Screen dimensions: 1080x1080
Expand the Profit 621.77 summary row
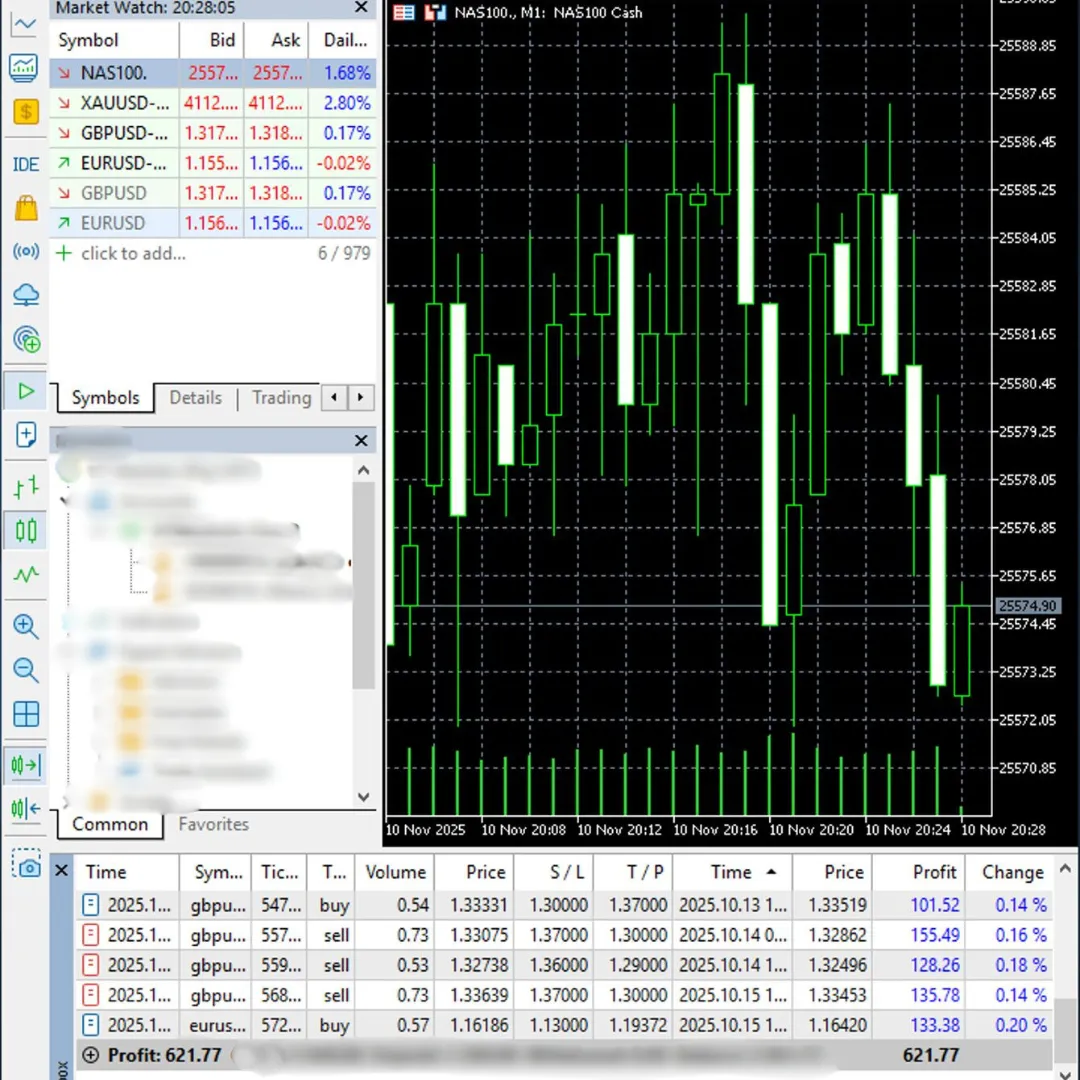pos(92,1056)
